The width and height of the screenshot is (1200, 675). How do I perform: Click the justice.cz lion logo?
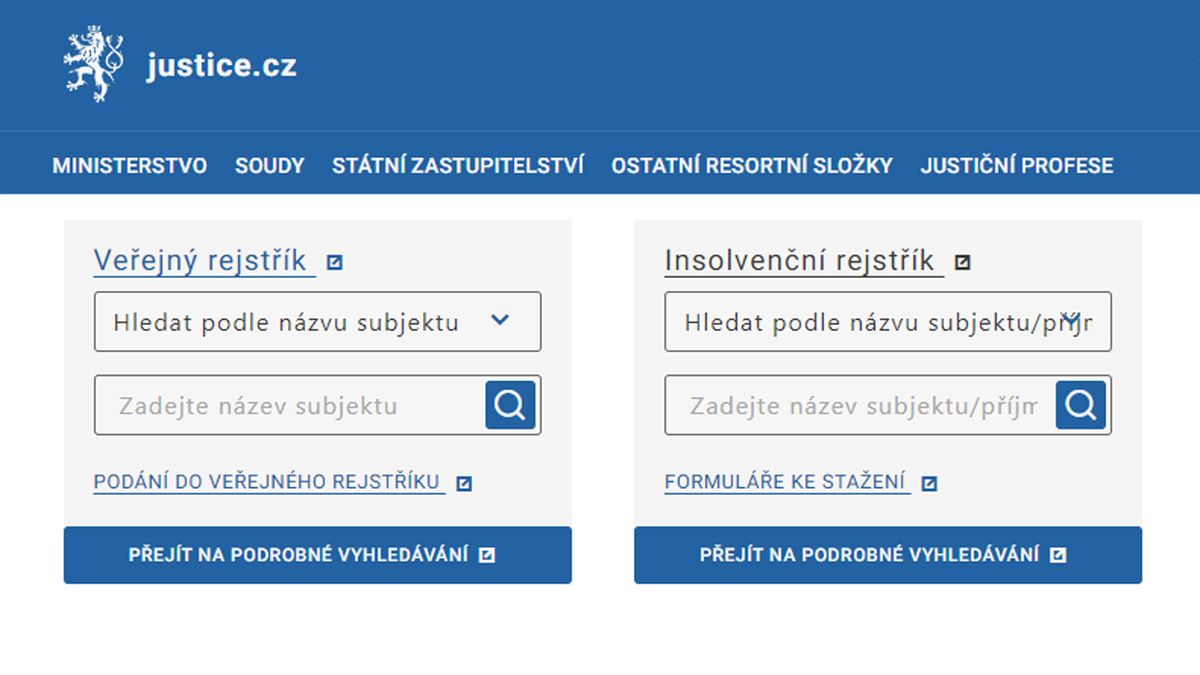point(94,65)
